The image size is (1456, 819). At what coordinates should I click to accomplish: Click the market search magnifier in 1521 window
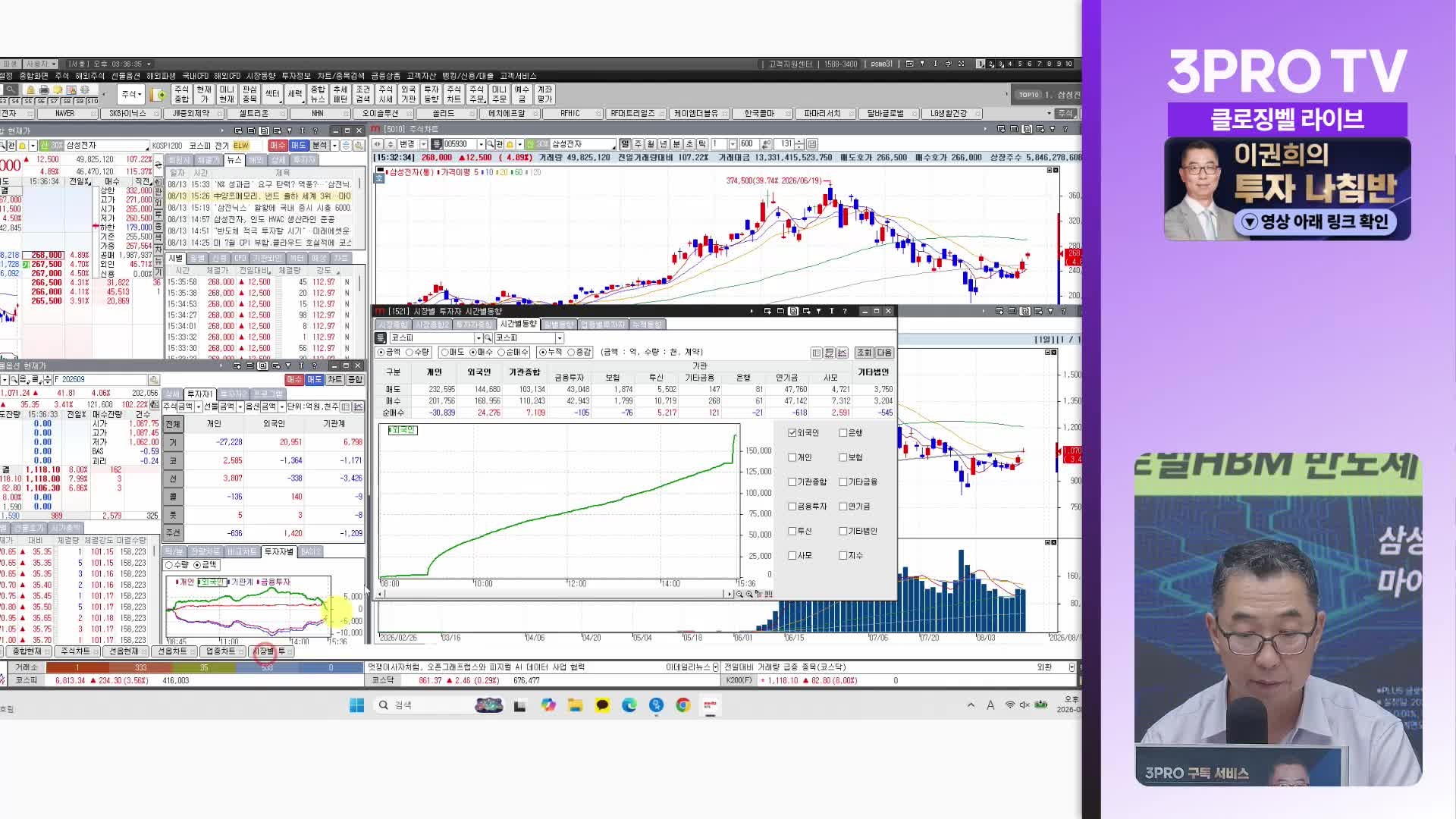[488, 338]
